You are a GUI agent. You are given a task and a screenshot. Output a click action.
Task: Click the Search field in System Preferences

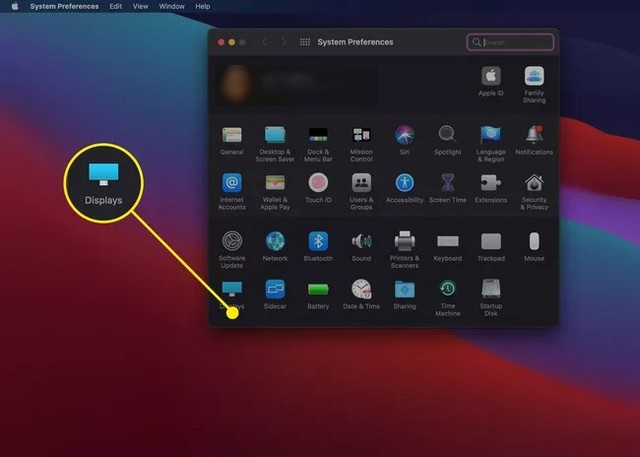click(510, 42)
